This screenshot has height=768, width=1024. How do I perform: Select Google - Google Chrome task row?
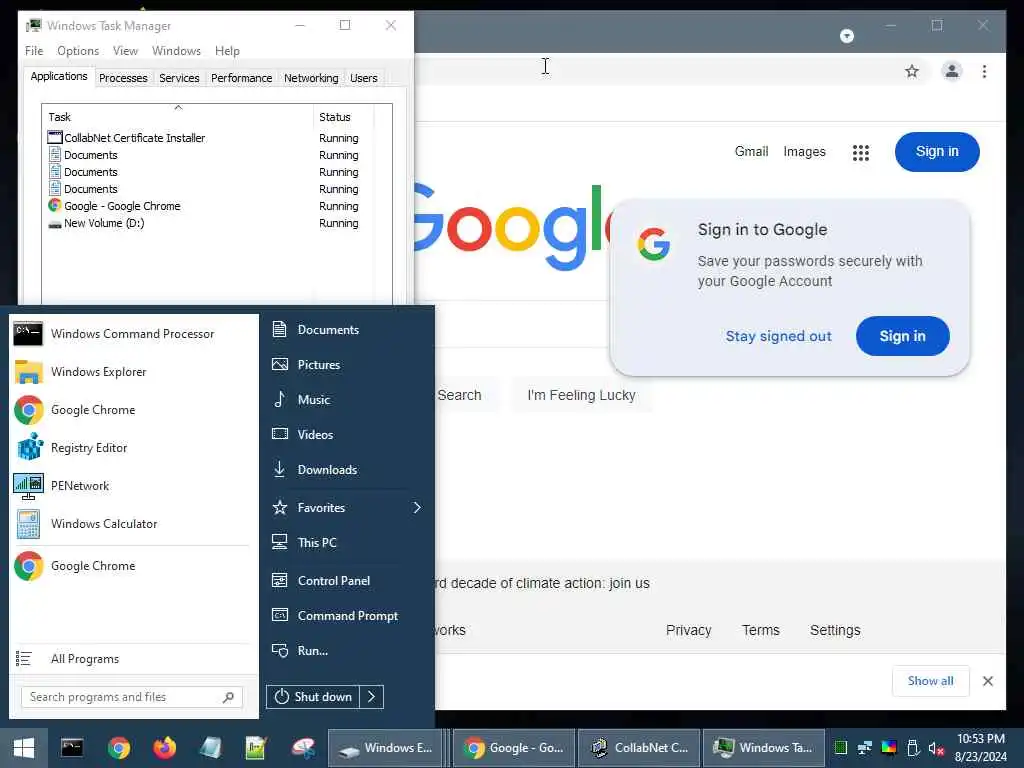tap(209, 206)
